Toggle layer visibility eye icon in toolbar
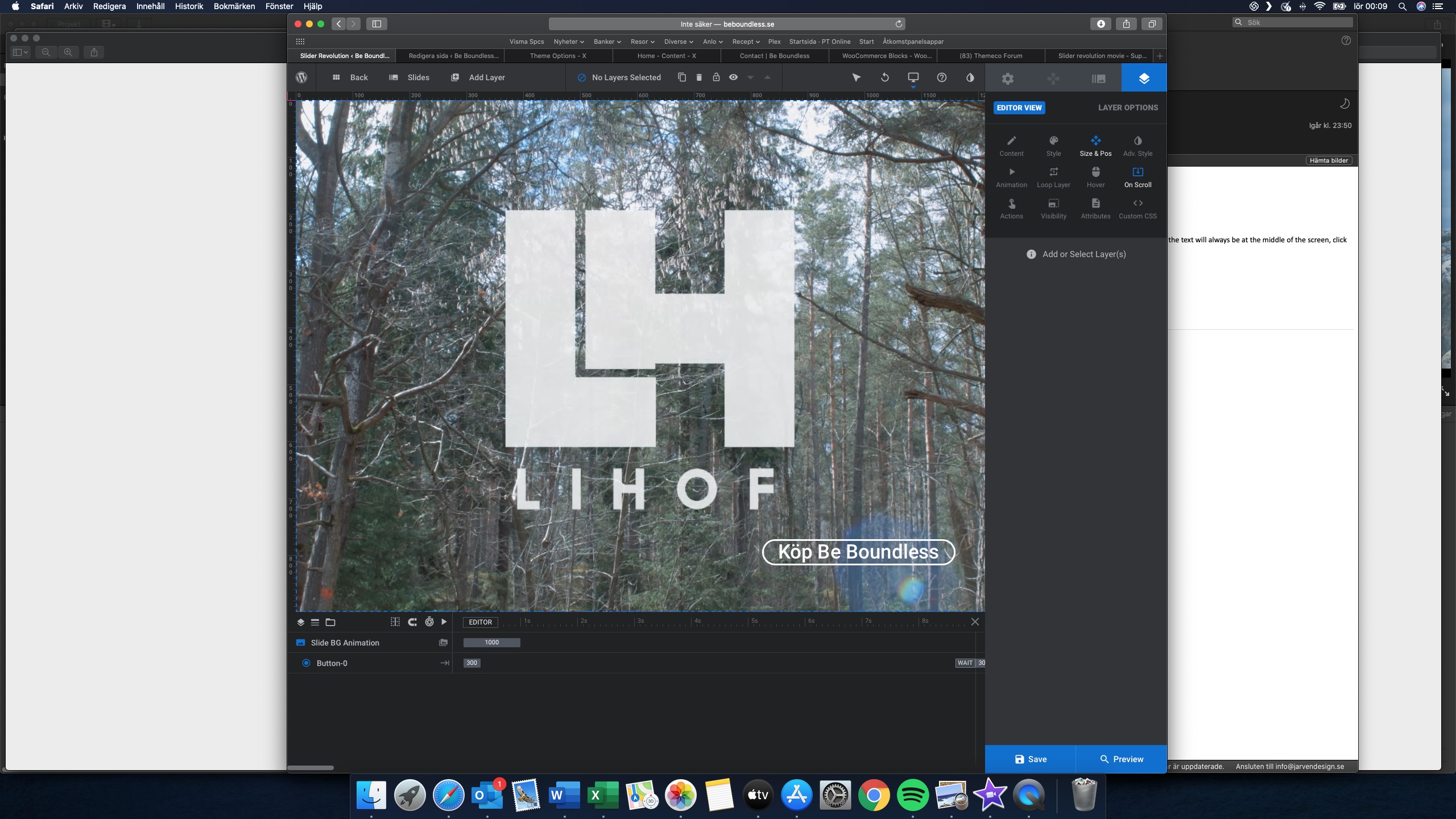The image size is (1456, 819). 734,77
